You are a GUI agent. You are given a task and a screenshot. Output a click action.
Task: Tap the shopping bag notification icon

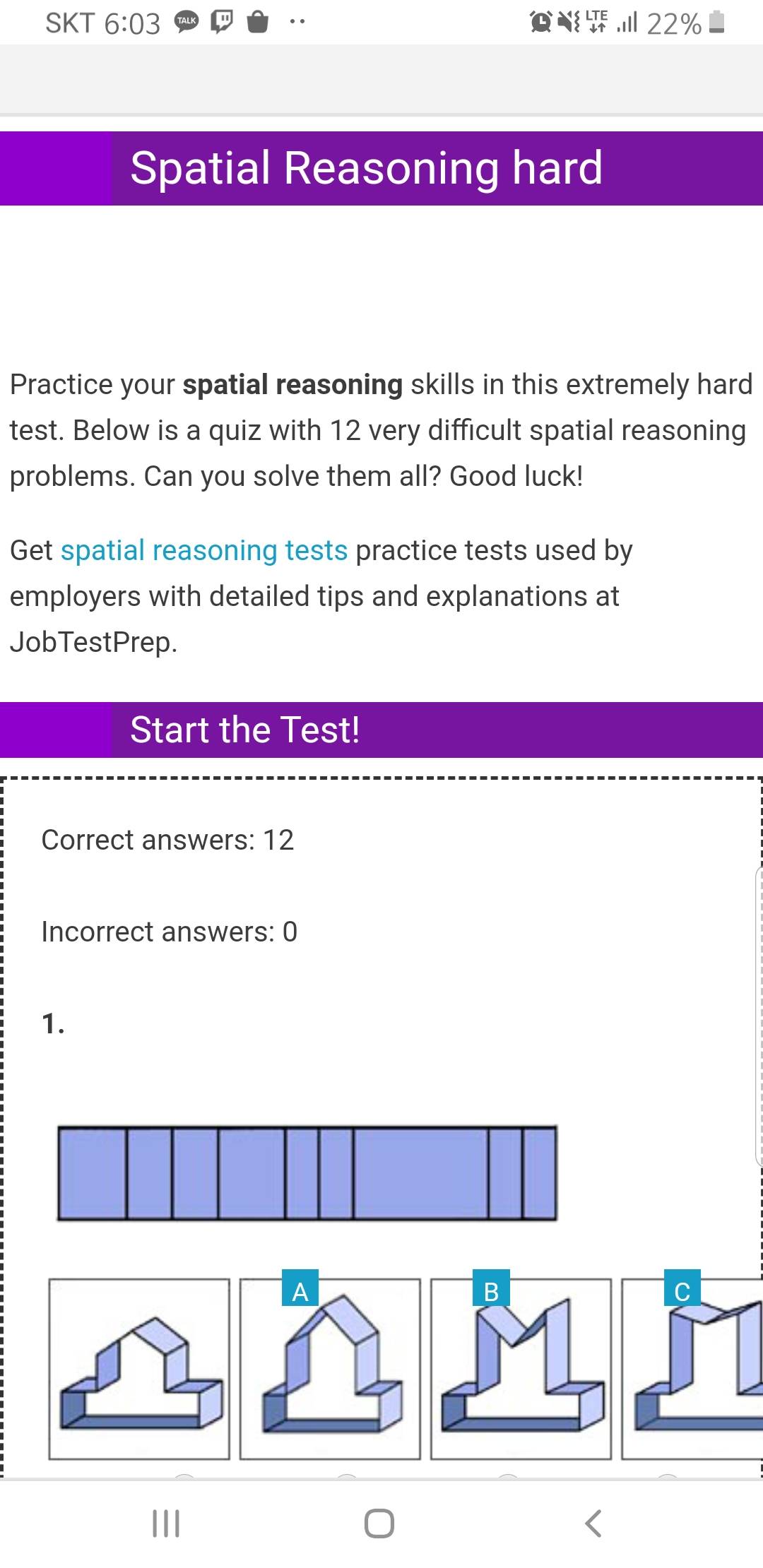258,22
